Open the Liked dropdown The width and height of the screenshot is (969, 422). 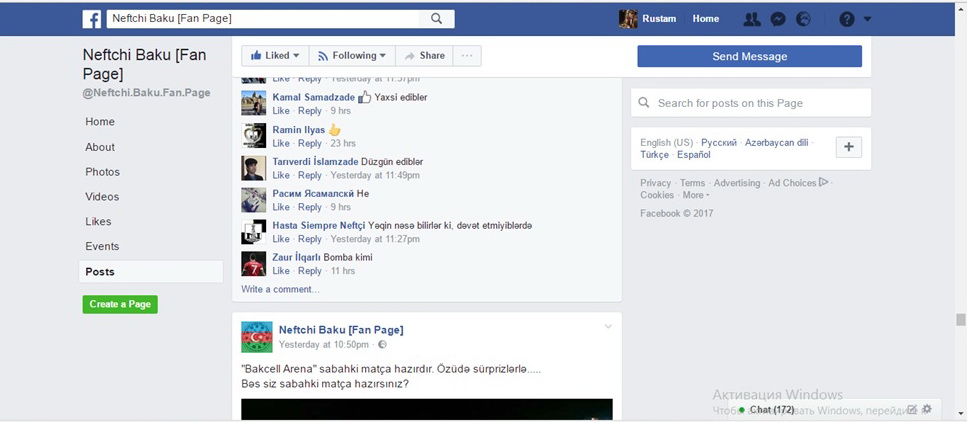click(x=275, y=56)
